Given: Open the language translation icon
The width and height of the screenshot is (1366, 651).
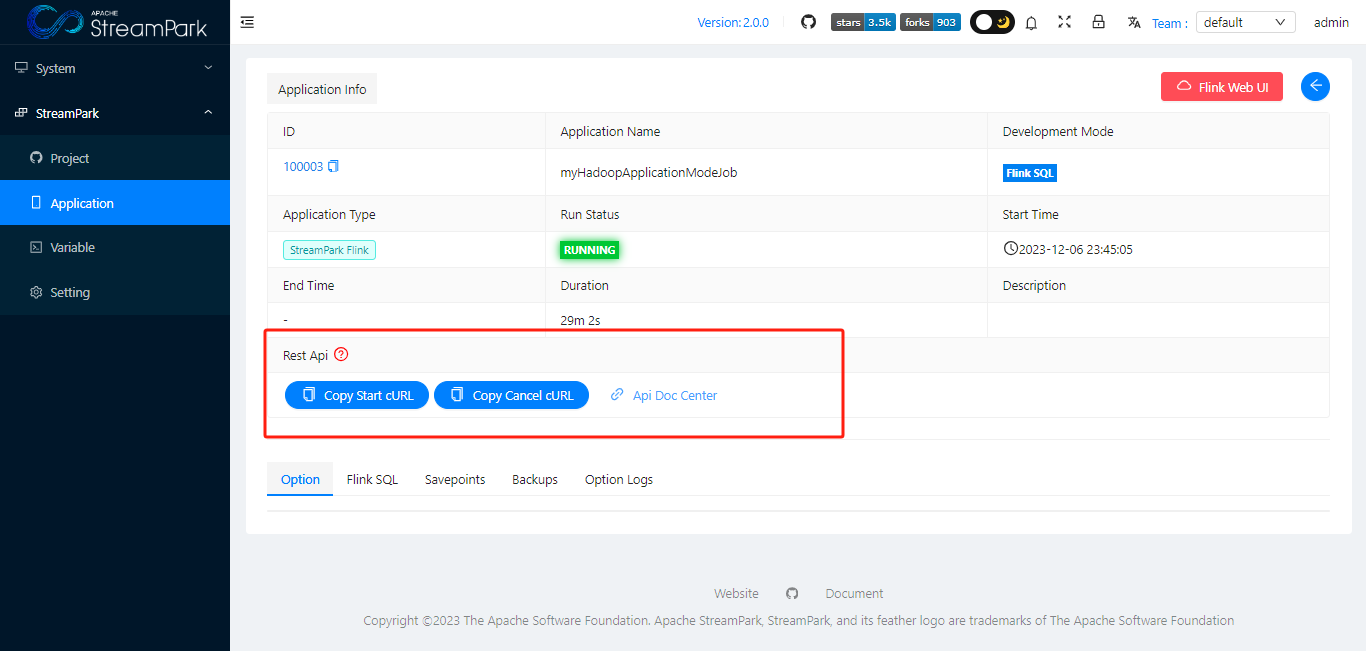Looking at the screenshot, I should (x=1133, y=21).
